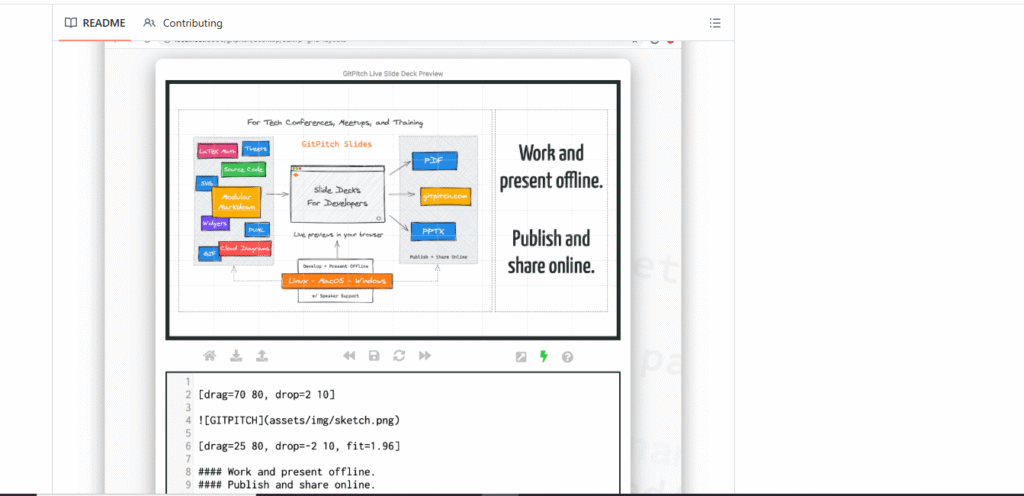Viewport: 1024px width, 496px height.
Task: Click the green lightning bolt icon
Action: click(x=543, y=356)
